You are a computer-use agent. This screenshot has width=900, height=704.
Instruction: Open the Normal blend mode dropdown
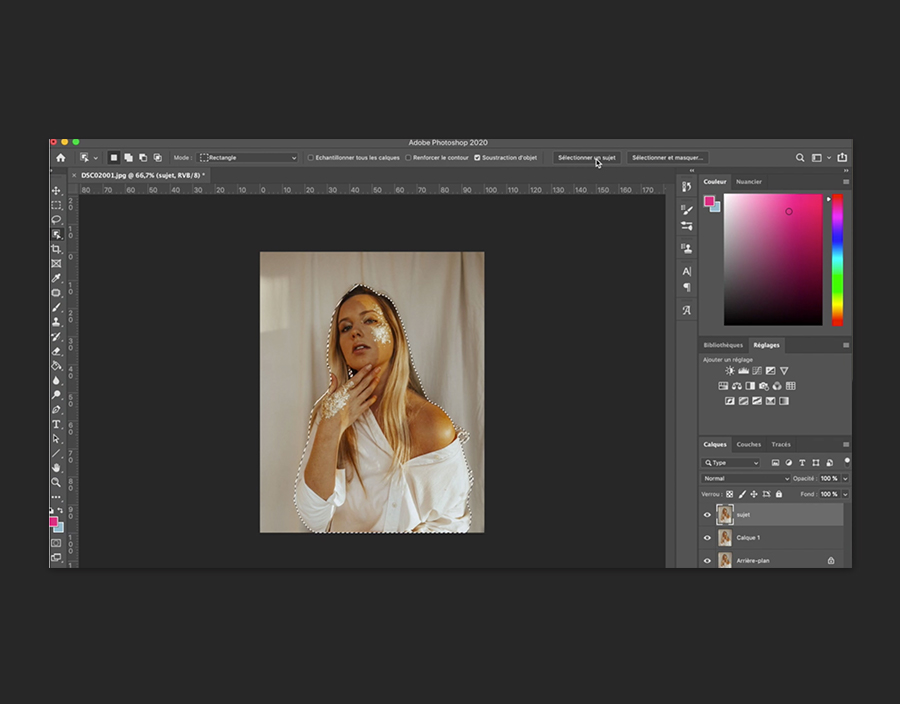pyautogui.click(x=745, y=479)
